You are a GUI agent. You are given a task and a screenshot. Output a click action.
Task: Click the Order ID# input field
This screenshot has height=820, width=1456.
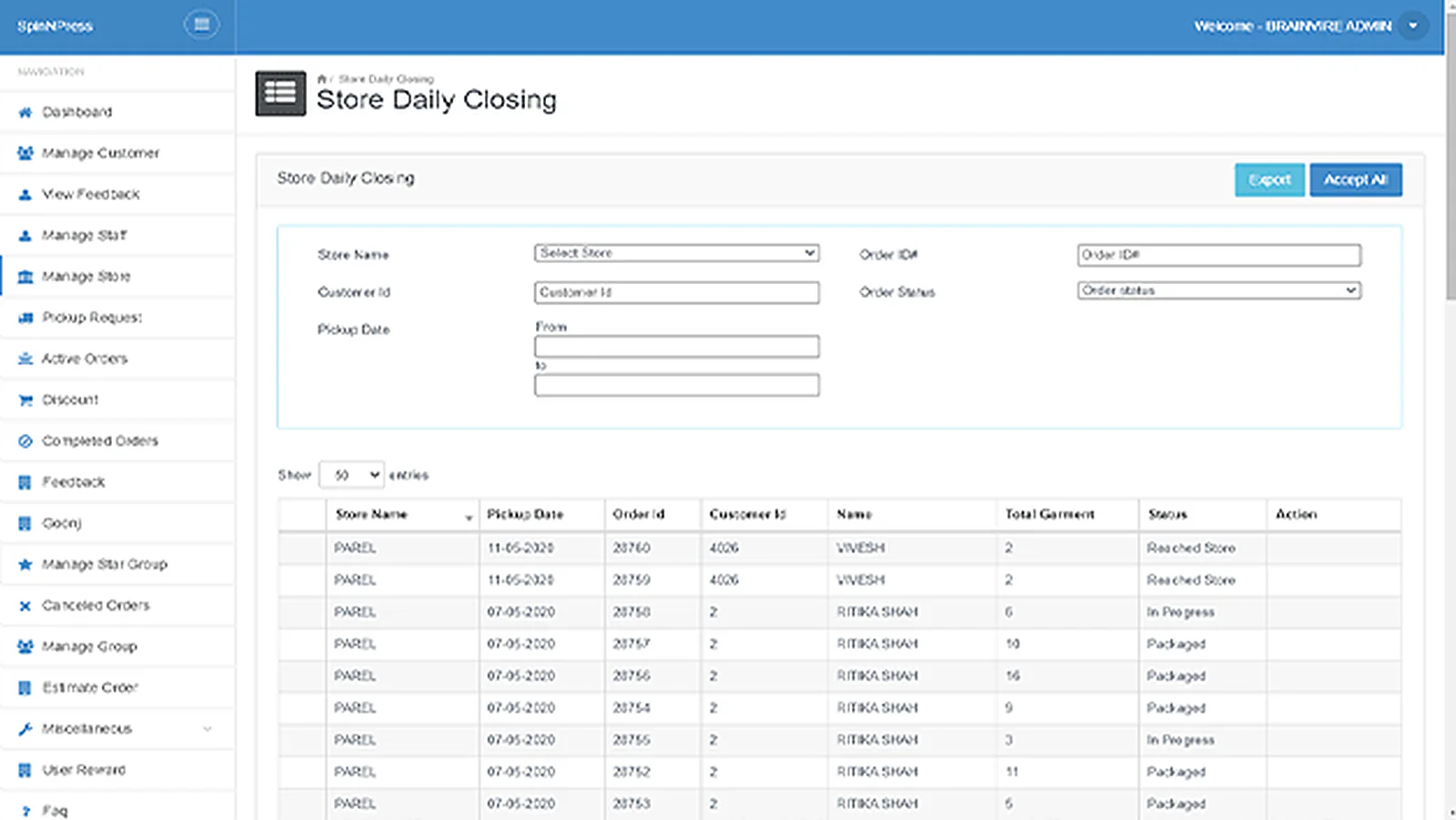[1218, 255]
